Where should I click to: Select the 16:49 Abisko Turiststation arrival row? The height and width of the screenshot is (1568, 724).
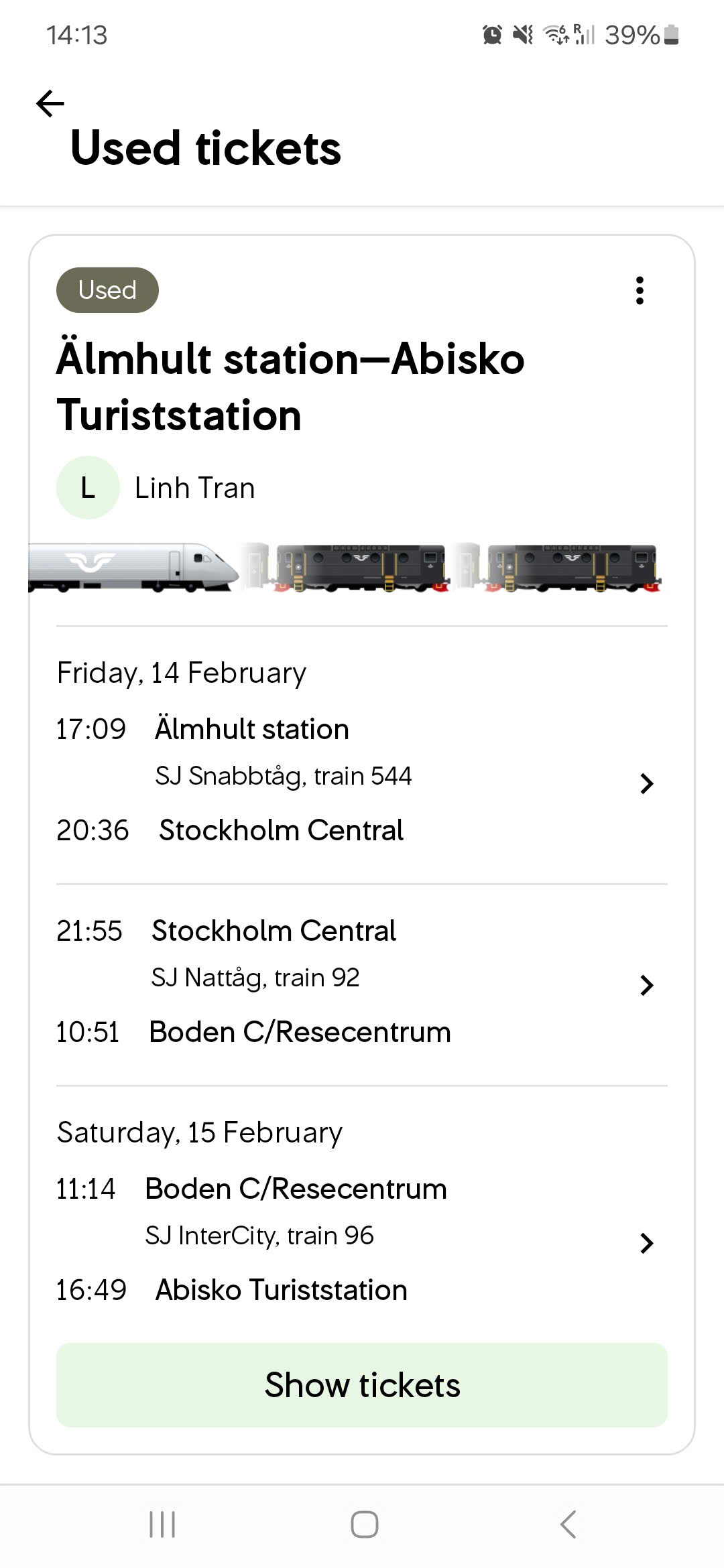tap(282, 1290)
